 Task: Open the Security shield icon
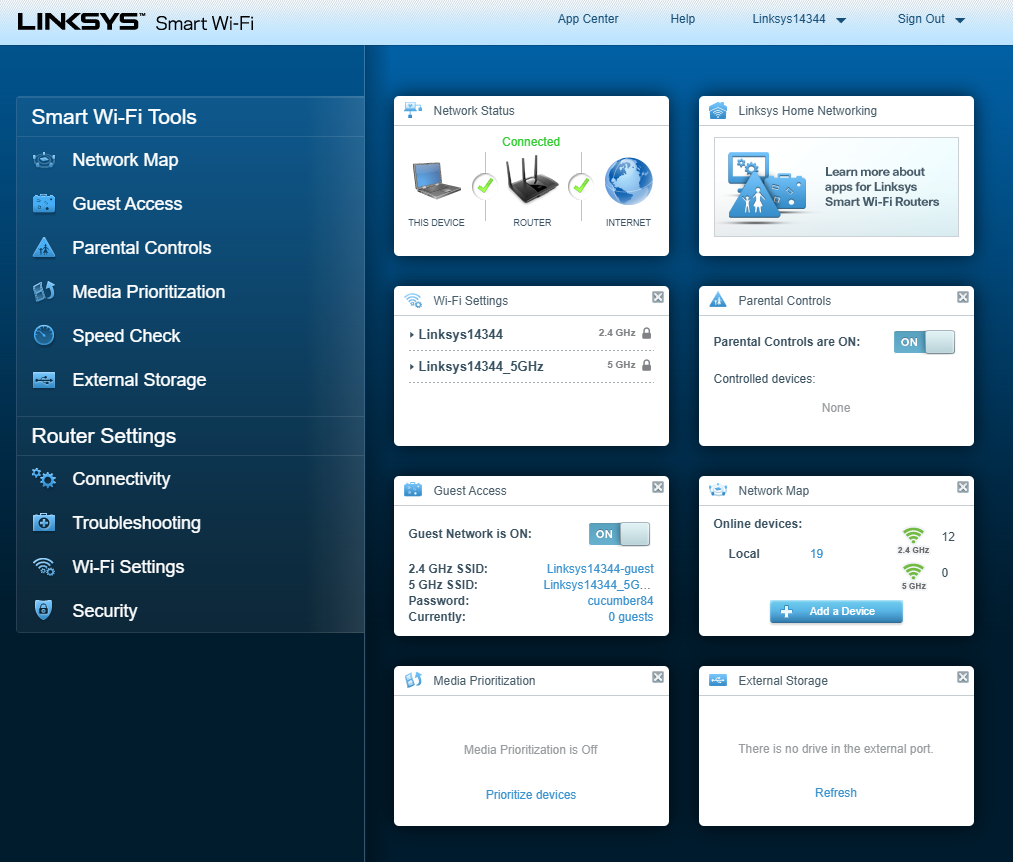pyautogui.click(x=43, y=610)
